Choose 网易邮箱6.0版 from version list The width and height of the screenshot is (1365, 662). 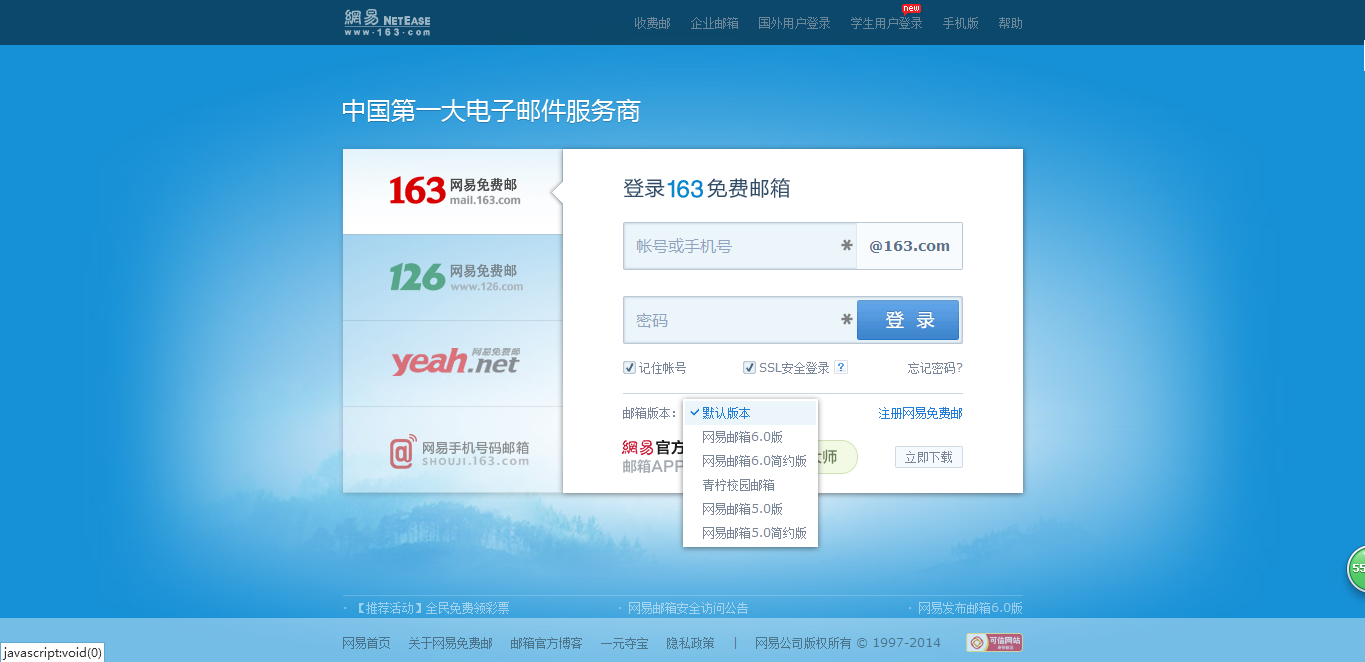click(x=750, y=437)
